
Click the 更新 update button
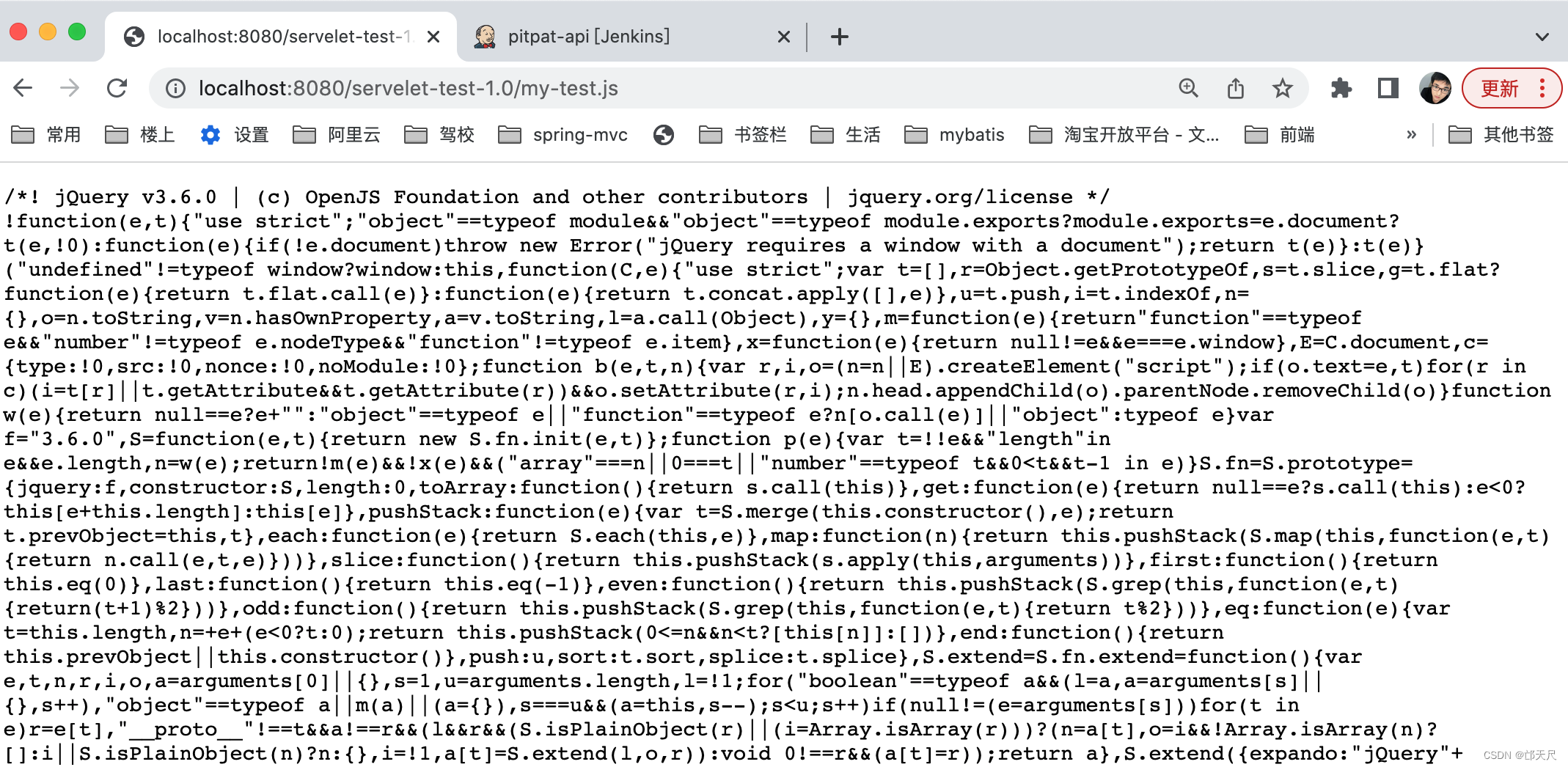[x=1500, y=89]
